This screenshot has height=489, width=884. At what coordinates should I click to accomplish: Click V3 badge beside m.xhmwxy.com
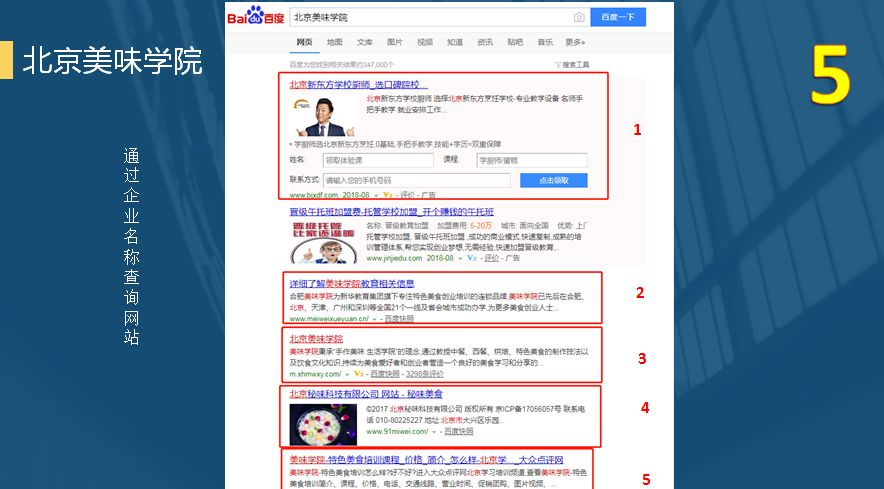coord(359,374)
